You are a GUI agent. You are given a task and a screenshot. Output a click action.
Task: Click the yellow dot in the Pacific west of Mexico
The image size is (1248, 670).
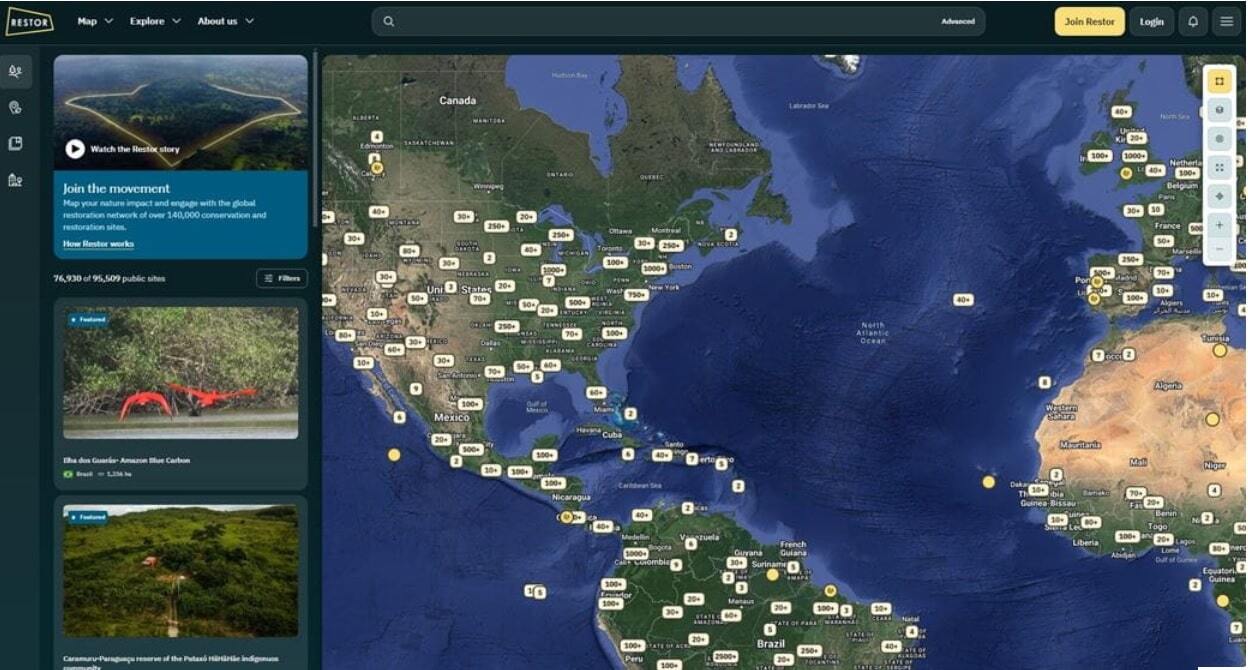[394, 455]
